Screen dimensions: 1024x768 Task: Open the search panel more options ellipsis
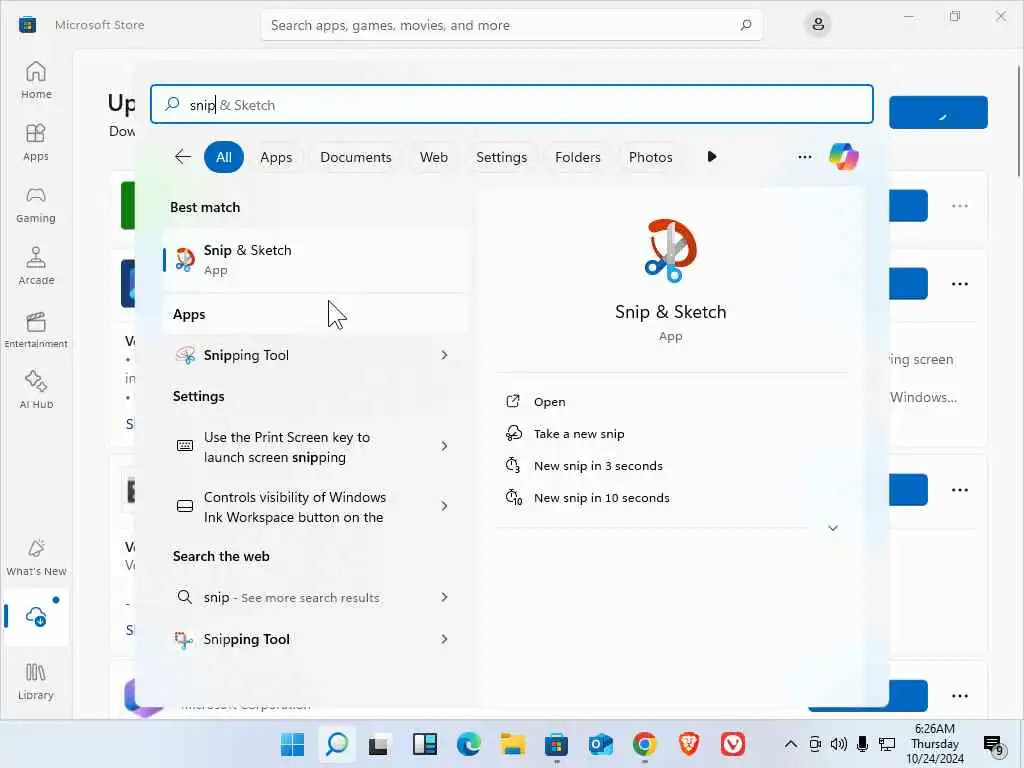click(x=805, y=157)
